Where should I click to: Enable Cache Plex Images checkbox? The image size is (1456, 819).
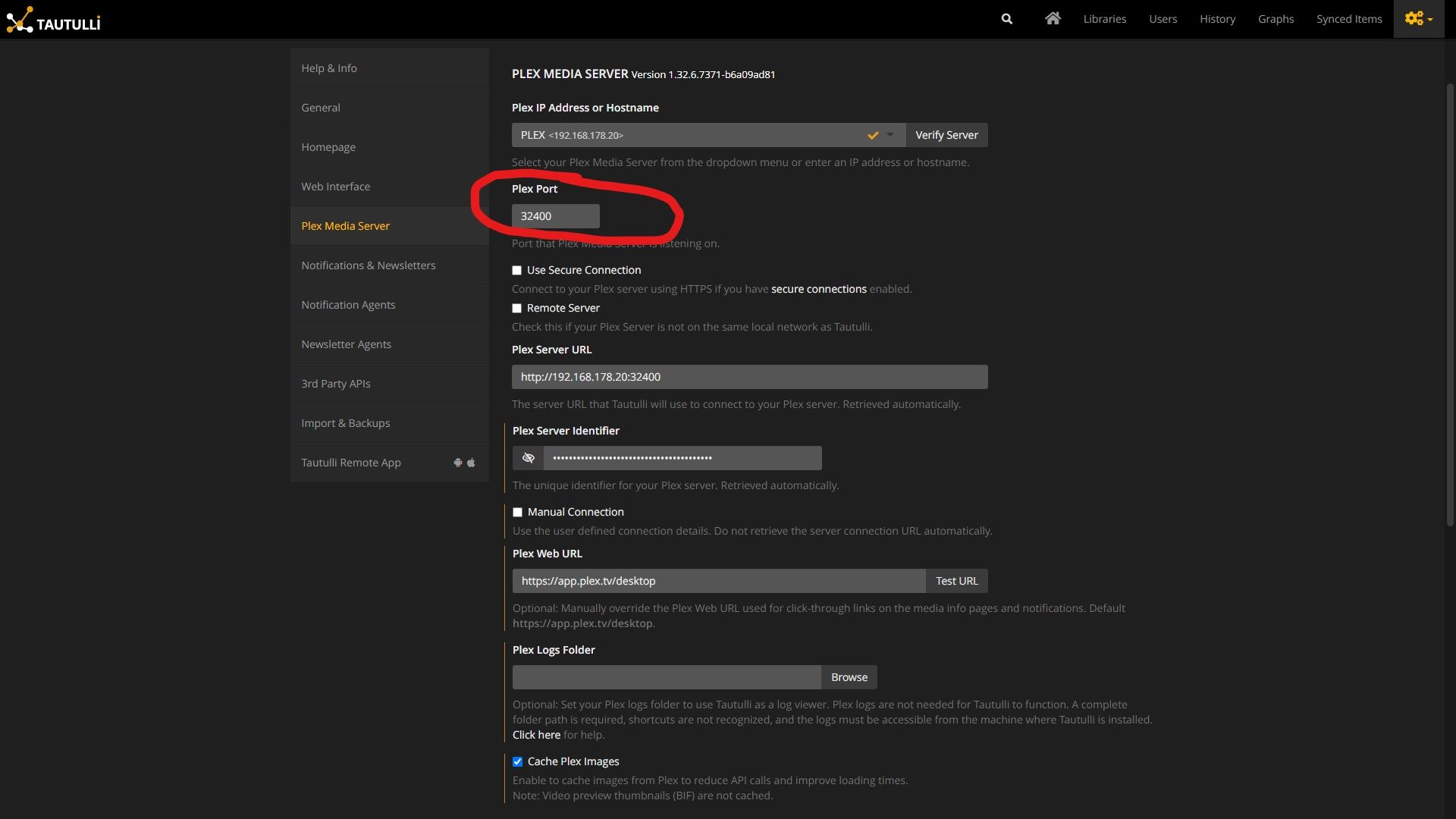coord(517,762)
